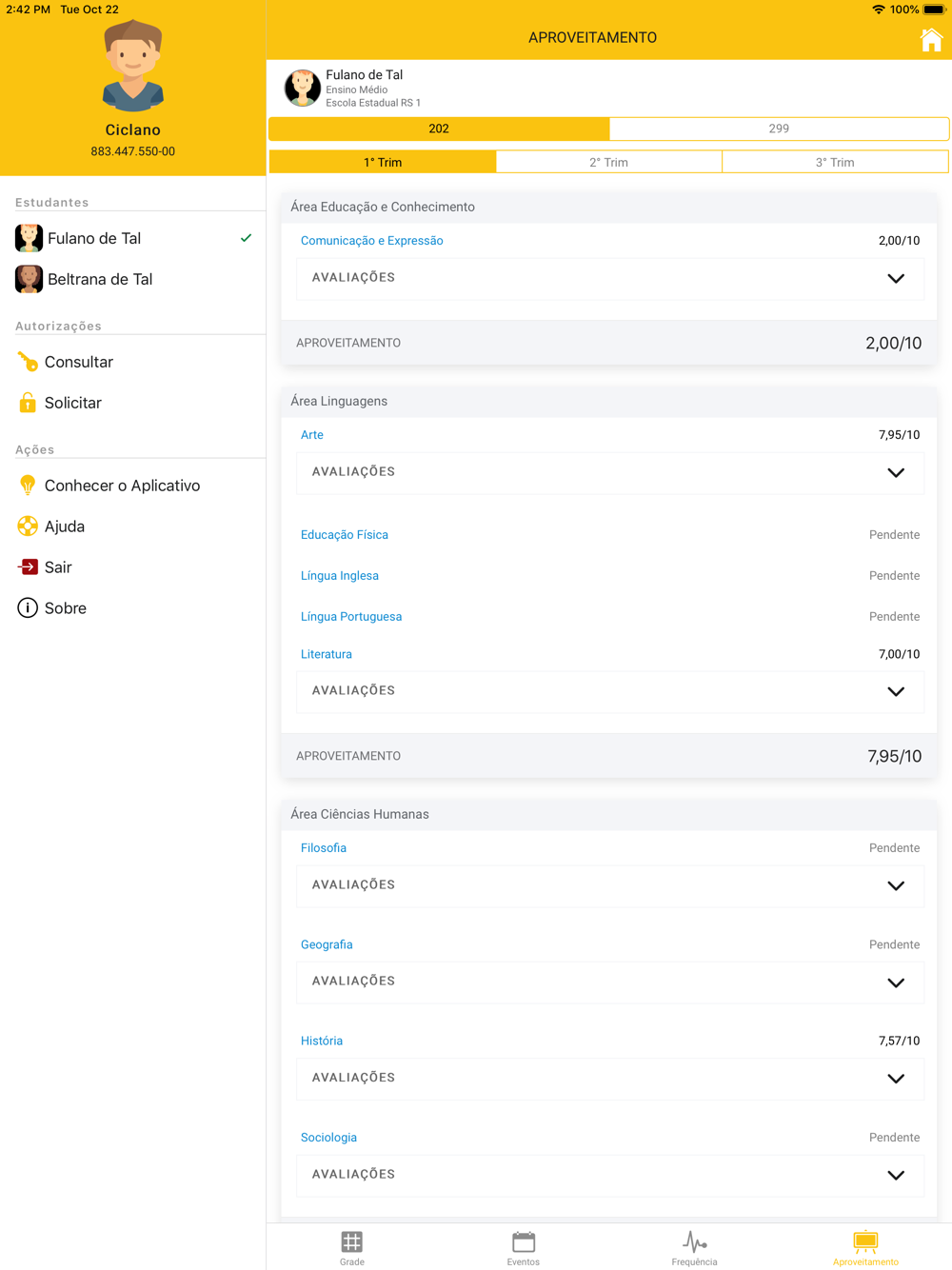Click Pendente status for Educação Física
This screenshot has height=1270, width=952.
pos(894,535)
